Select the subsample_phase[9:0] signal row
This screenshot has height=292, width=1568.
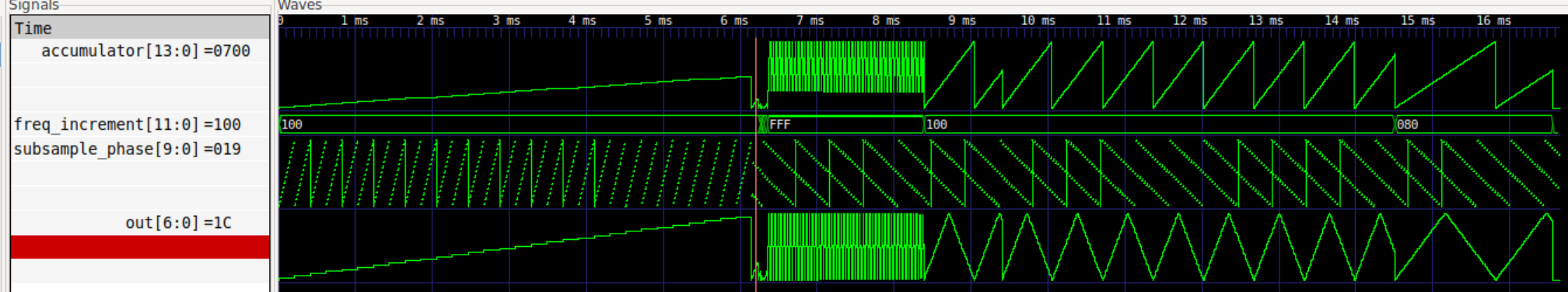coord(140,150)
